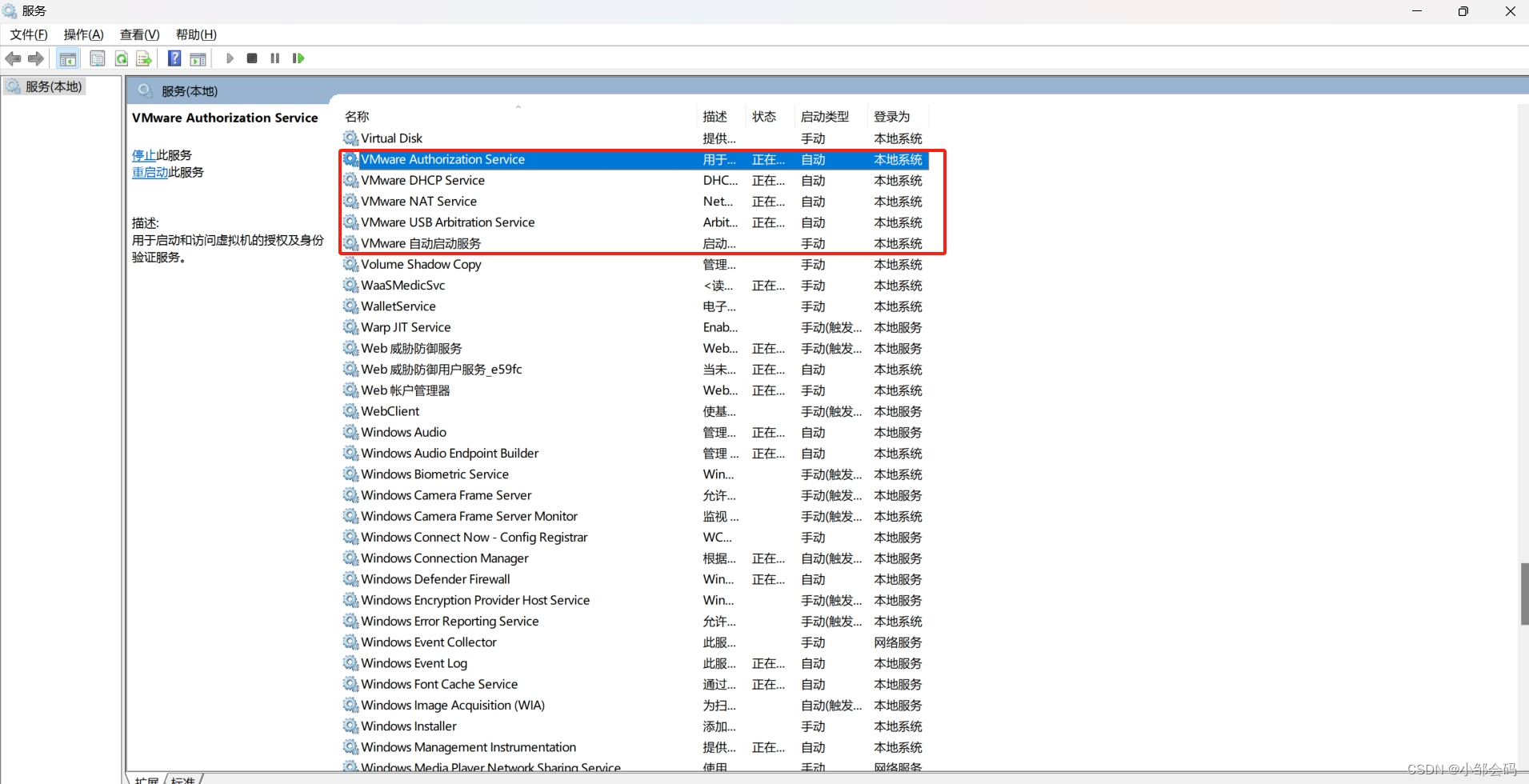The height and width of the screenshot is (784, 1529).
Task: Select Windows Image Acquisition (WIA) row
Action: 634,706
